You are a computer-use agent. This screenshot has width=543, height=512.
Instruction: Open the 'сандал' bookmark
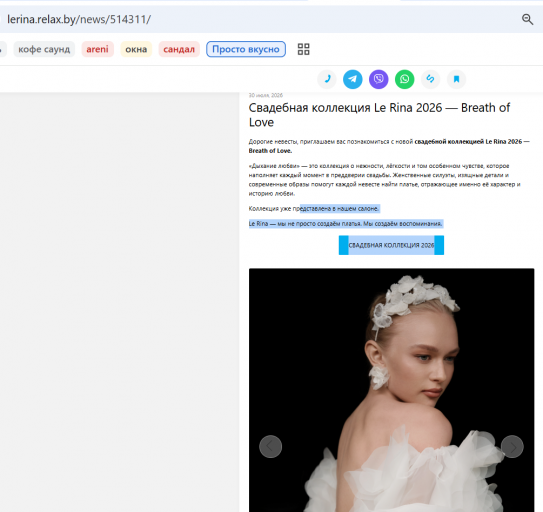179,49
